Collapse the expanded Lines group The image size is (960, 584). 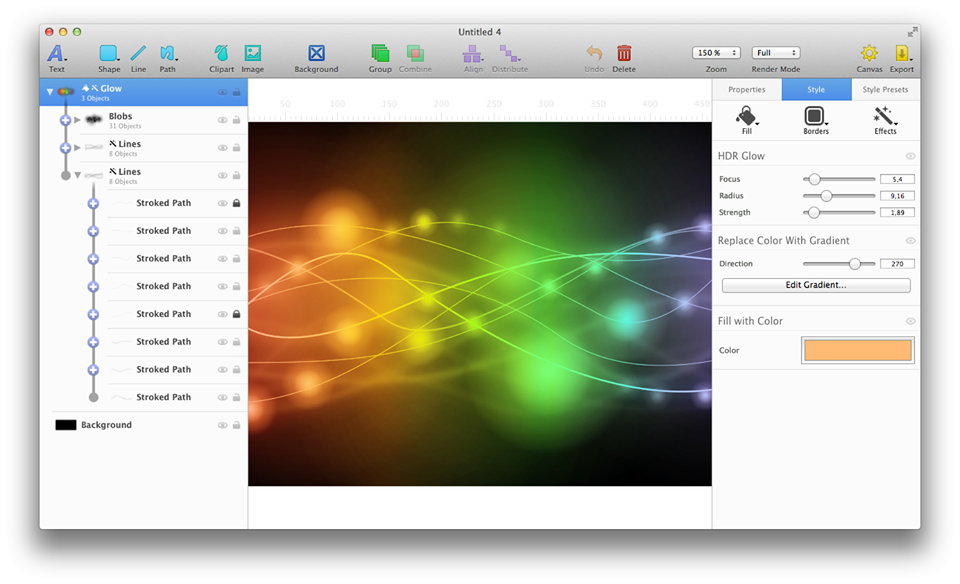78,175
